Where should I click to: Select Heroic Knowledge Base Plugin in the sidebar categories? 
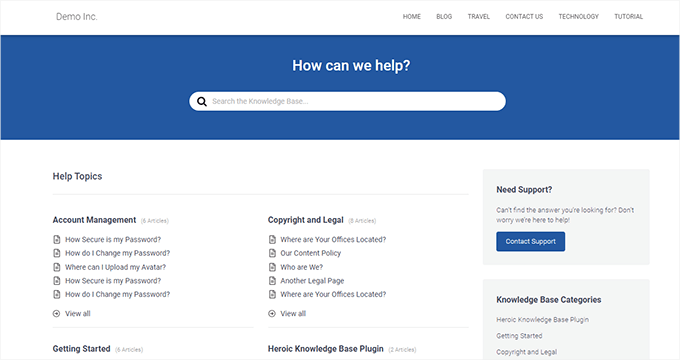pyautogui.click(x=543, y=320)
